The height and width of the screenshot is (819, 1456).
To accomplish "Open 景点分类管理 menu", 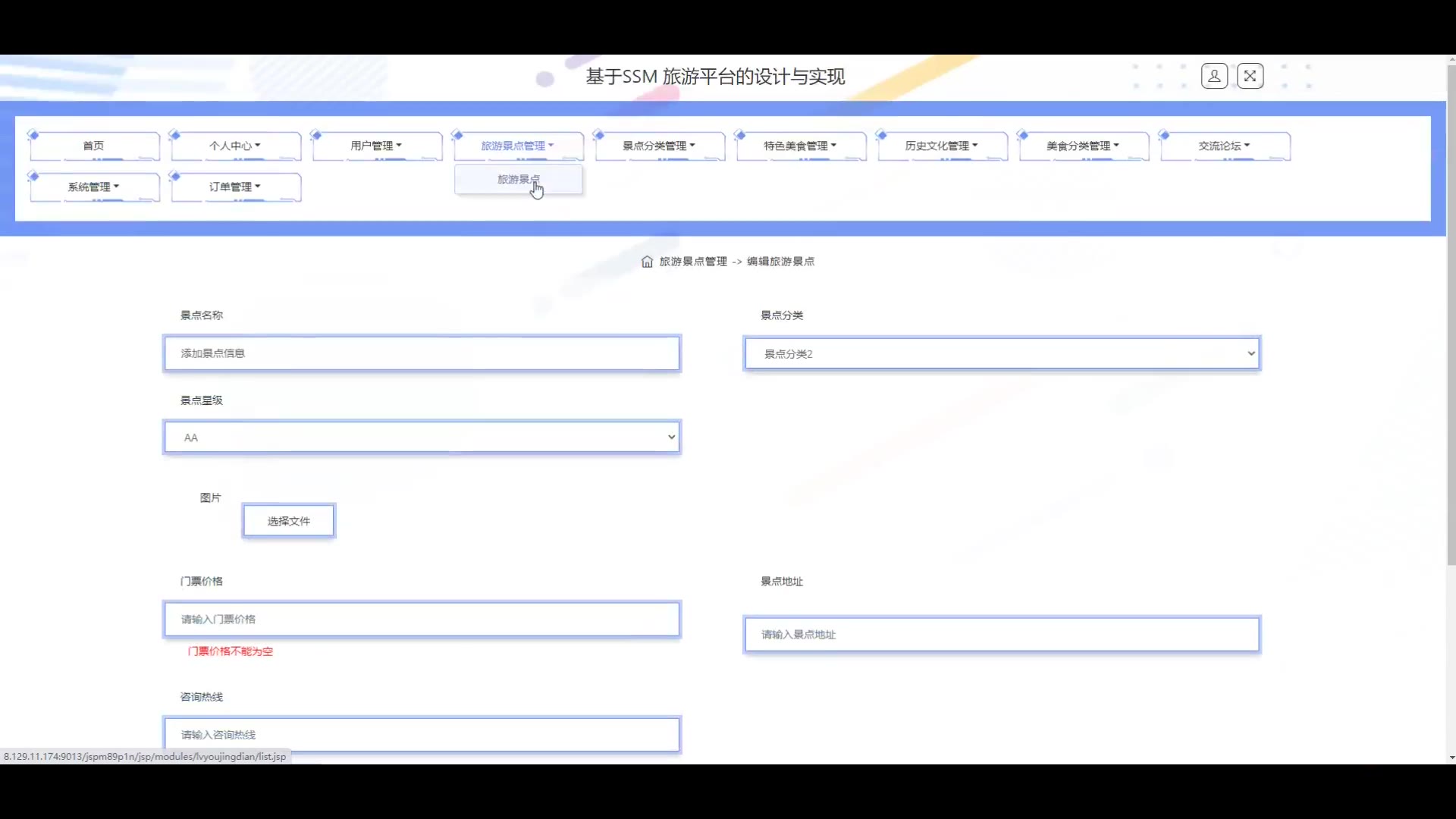I will pos(659,146).
